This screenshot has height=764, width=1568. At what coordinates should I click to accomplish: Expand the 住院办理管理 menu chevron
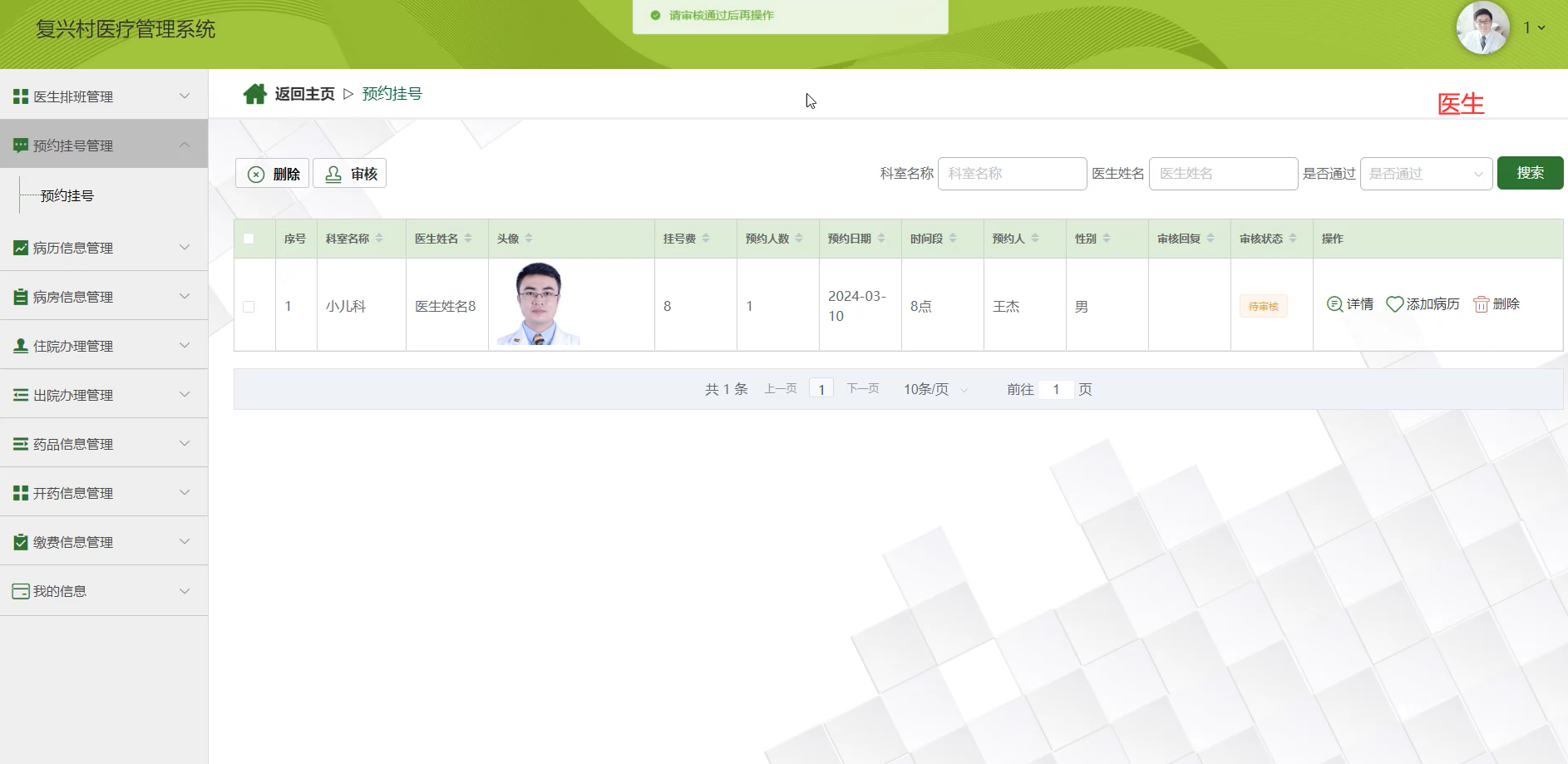[x=185, y=345]
